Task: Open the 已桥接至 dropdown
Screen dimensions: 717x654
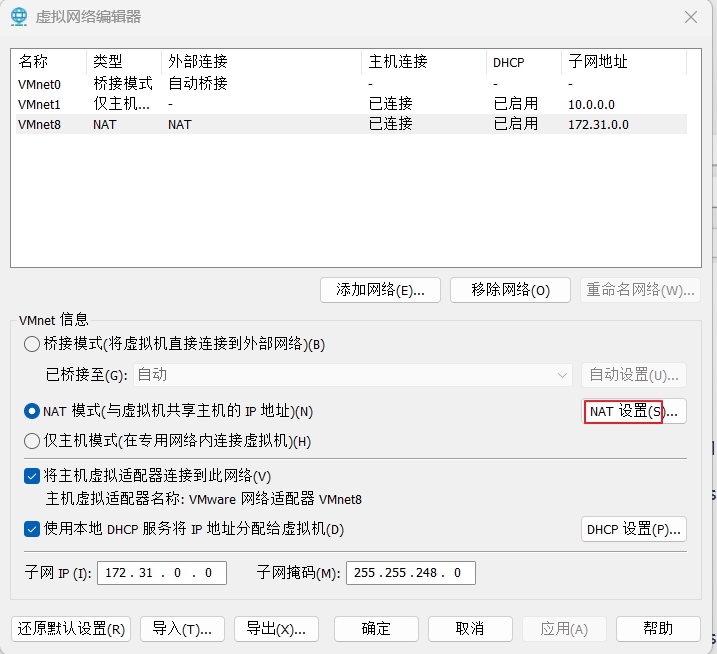Action: coord(353,375)
